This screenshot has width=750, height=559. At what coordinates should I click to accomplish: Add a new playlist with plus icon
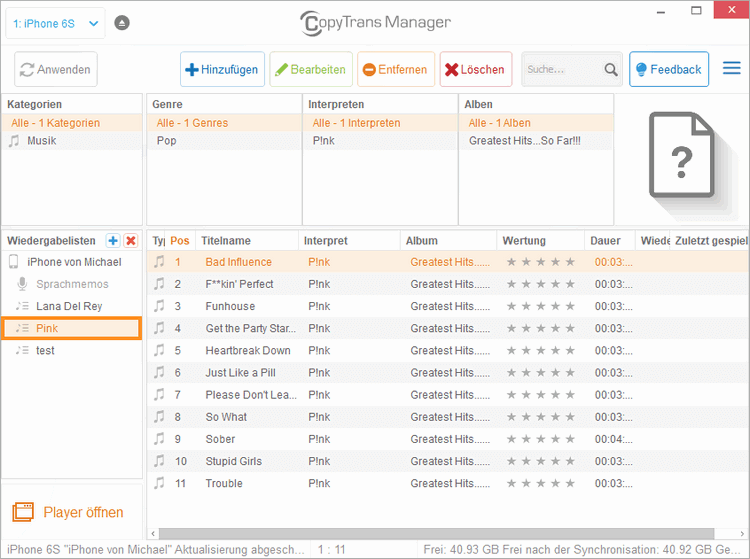pos(113,241)
